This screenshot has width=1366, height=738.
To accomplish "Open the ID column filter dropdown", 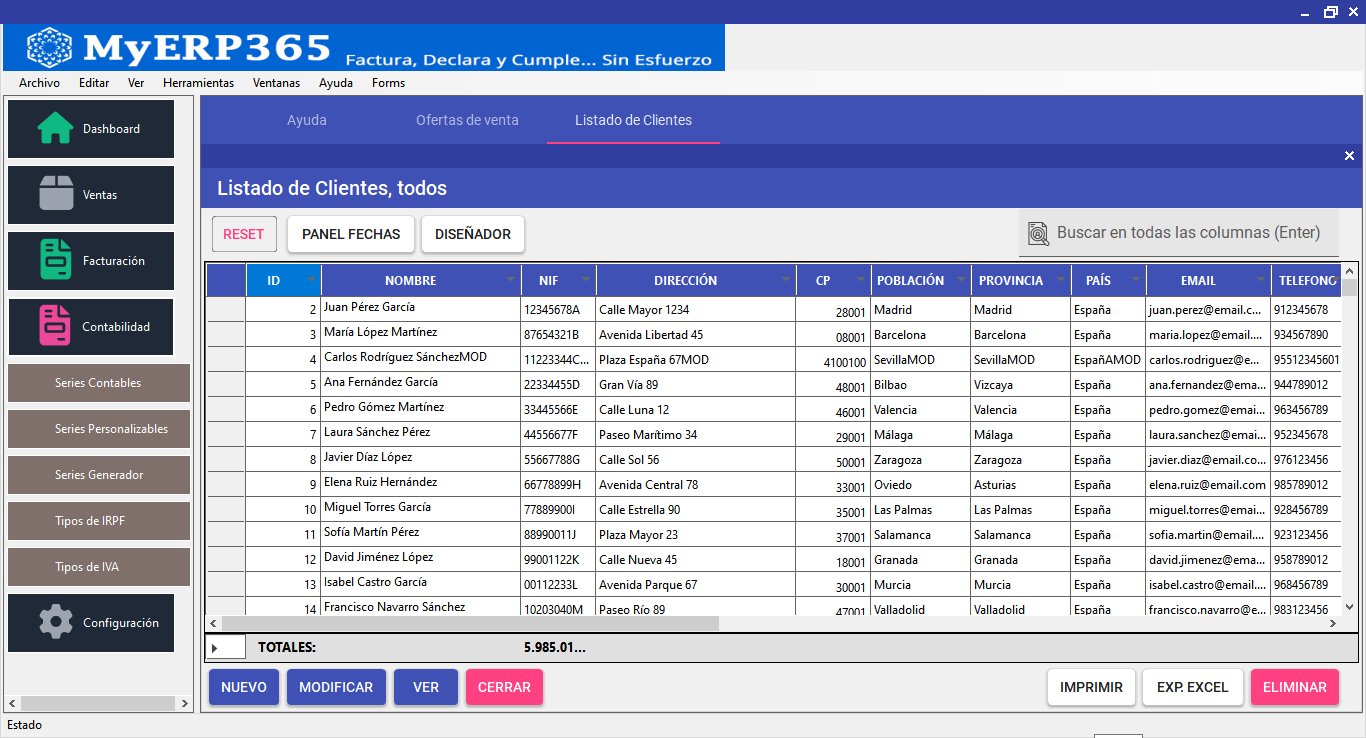I will click(310, 281).
